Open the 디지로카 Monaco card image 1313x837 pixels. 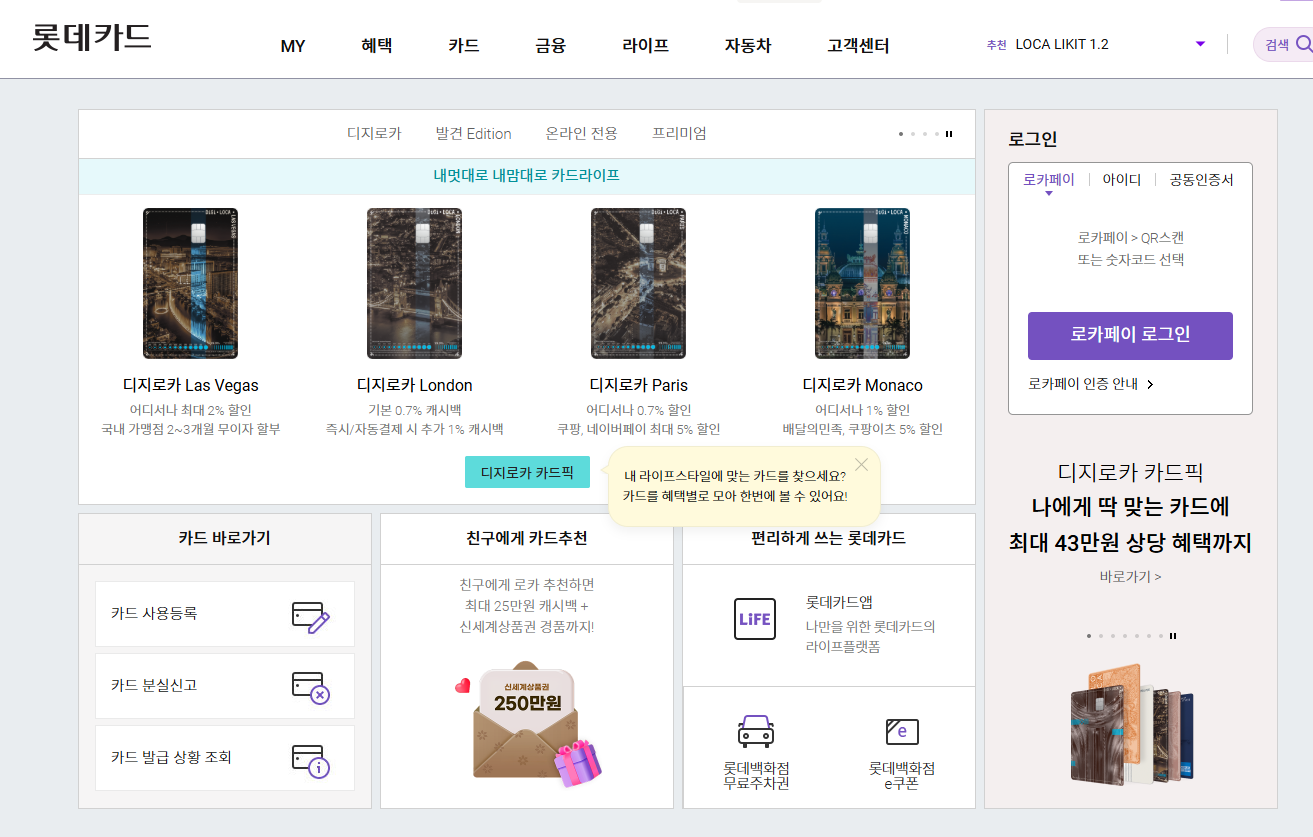click(x=862, y=283)
